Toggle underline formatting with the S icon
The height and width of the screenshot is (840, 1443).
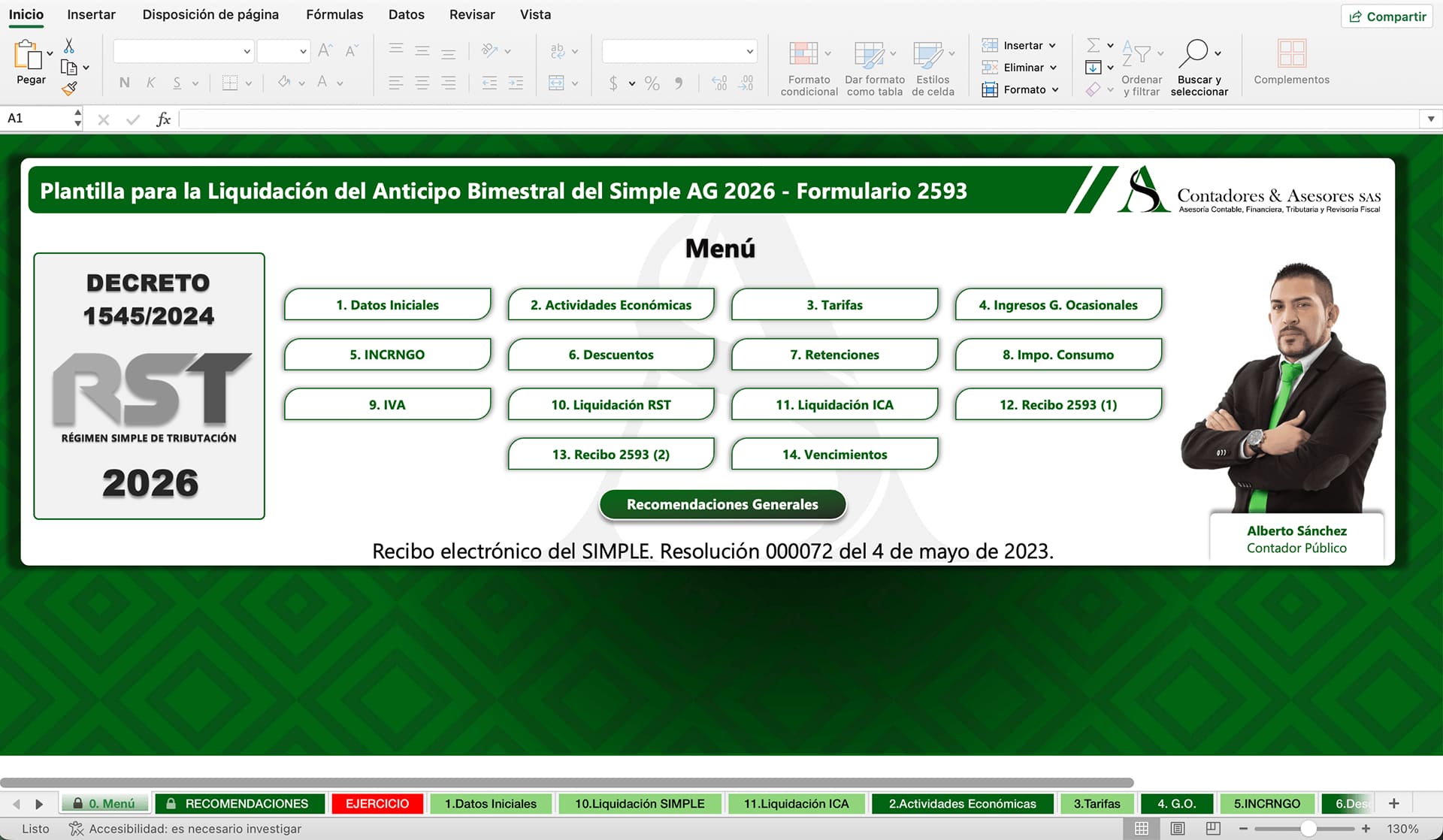click(176, 83)
